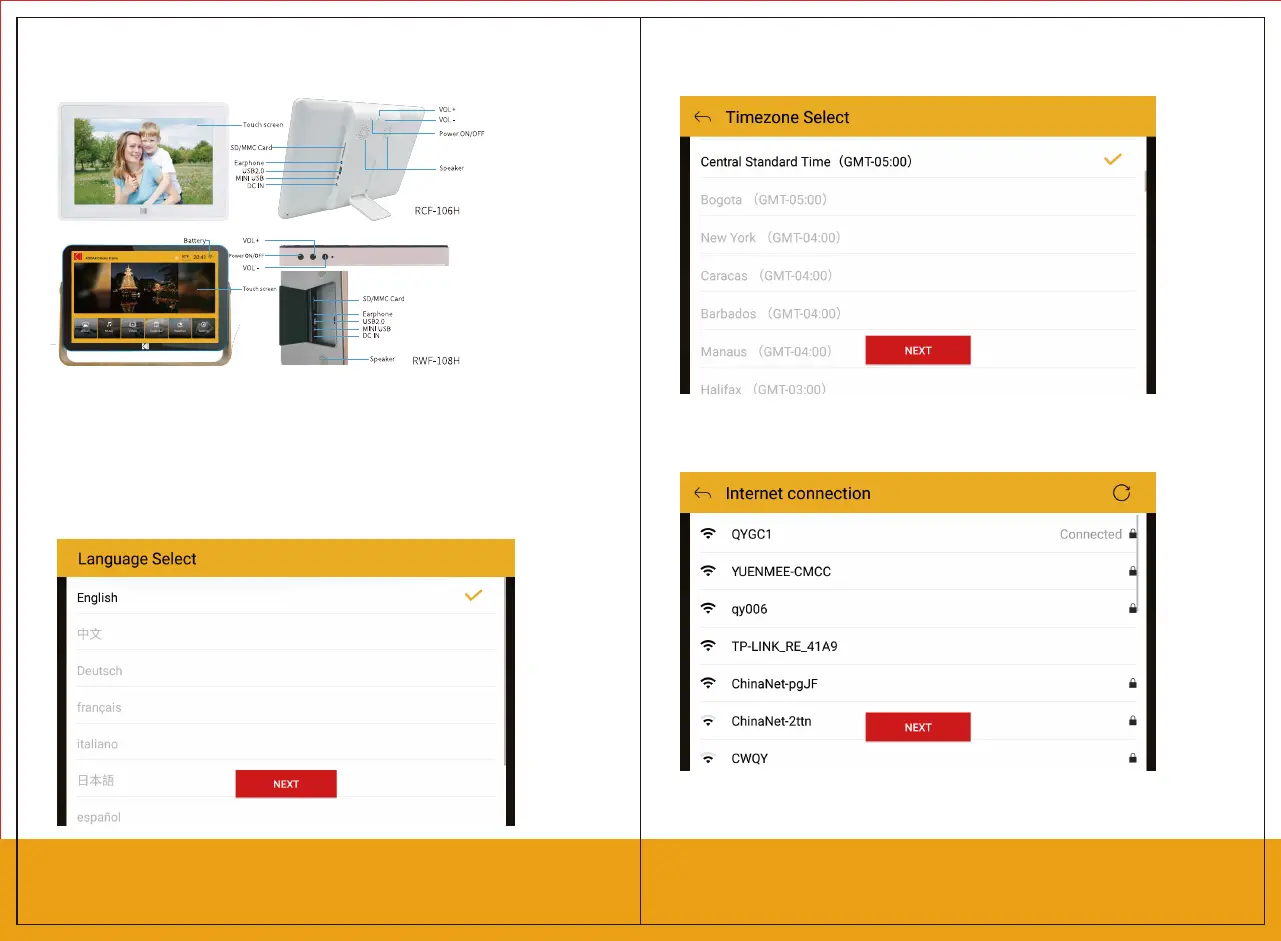Click the Kodak logo on the device screen
The width and height of the screenshot is (1281, 941).
click(78, 257)
